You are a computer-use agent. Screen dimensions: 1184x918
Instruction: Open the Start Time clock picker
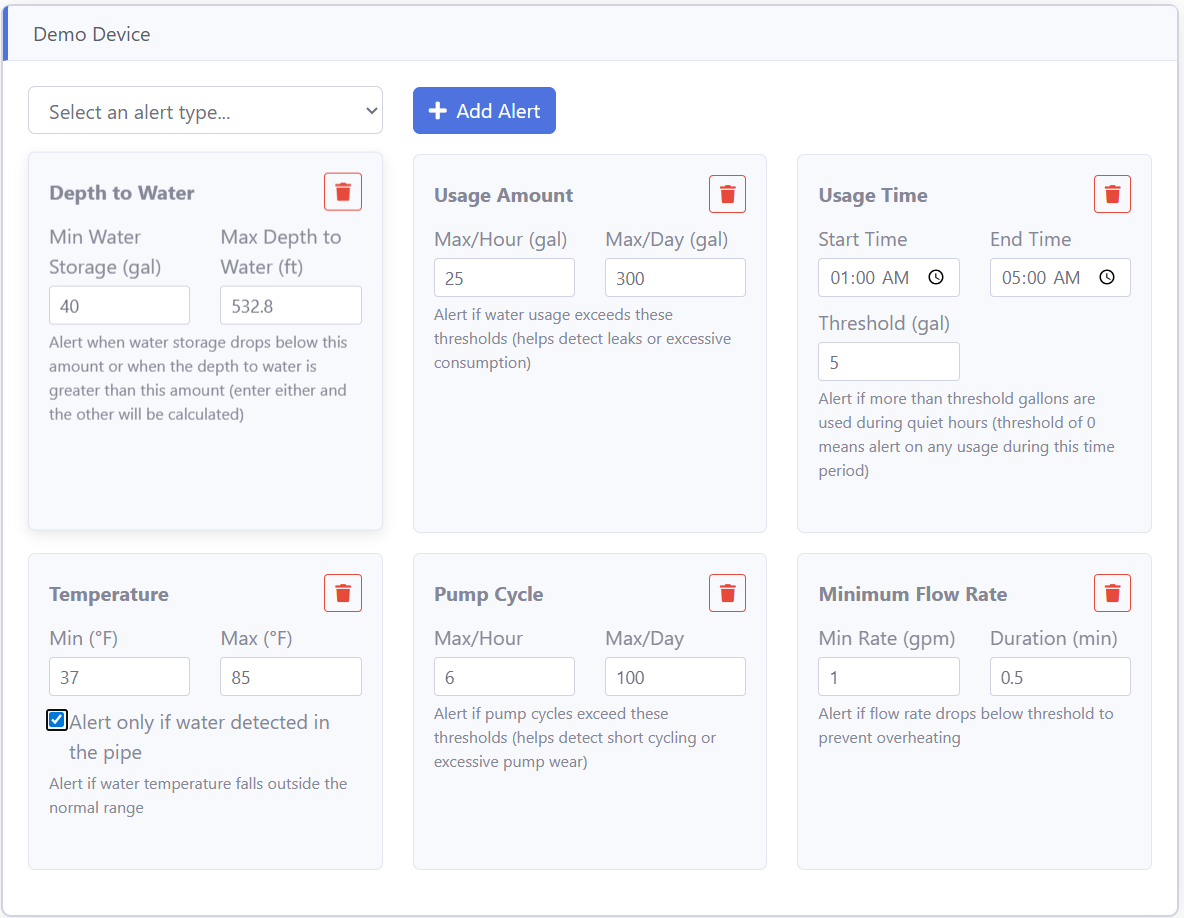936,277
